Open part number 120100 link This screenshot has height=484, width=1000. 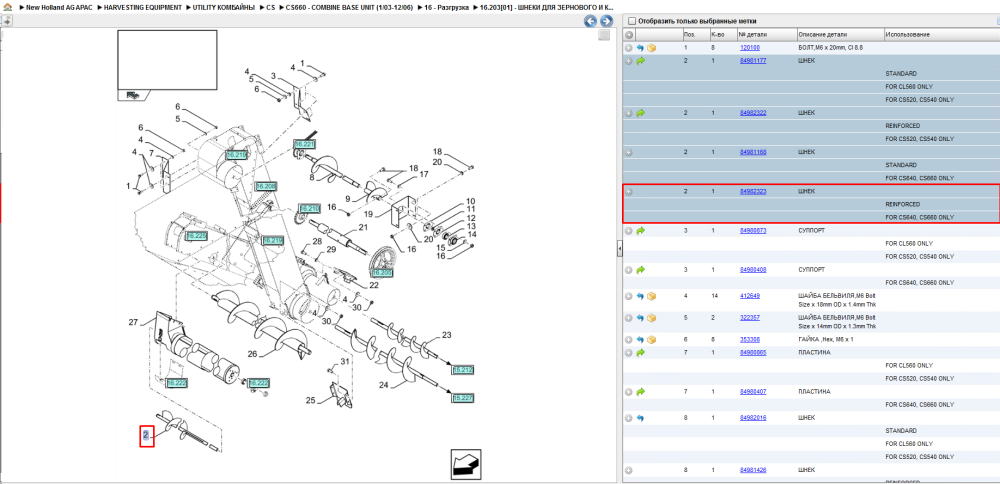(749, 48)
